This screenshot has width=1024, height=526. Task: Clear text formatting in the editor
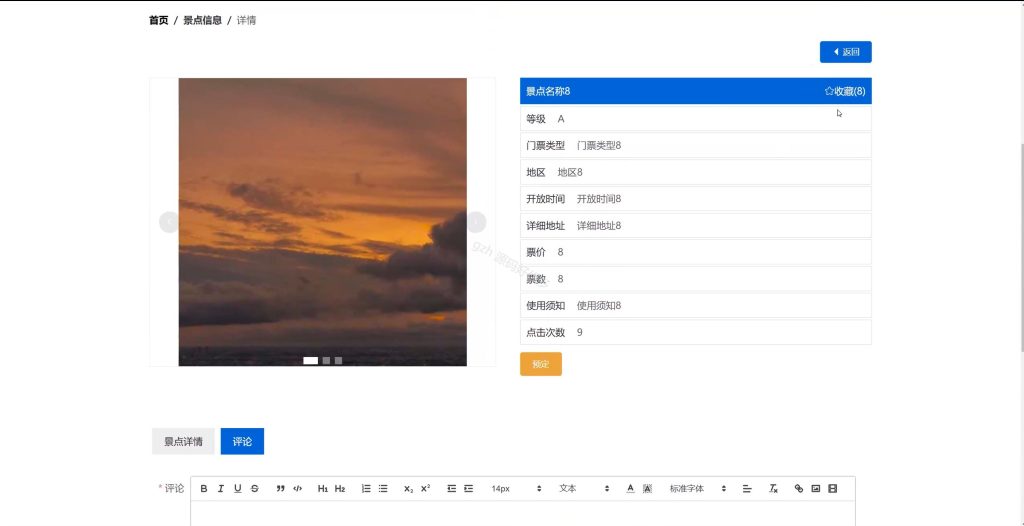point(773,488)
